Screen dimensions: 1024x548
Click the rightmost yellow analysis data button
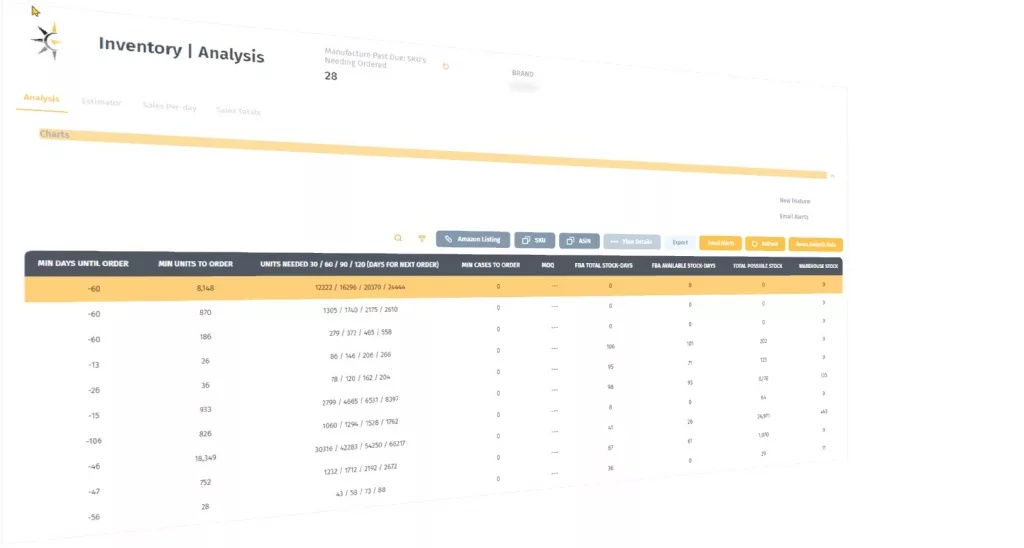click(816, 244)
